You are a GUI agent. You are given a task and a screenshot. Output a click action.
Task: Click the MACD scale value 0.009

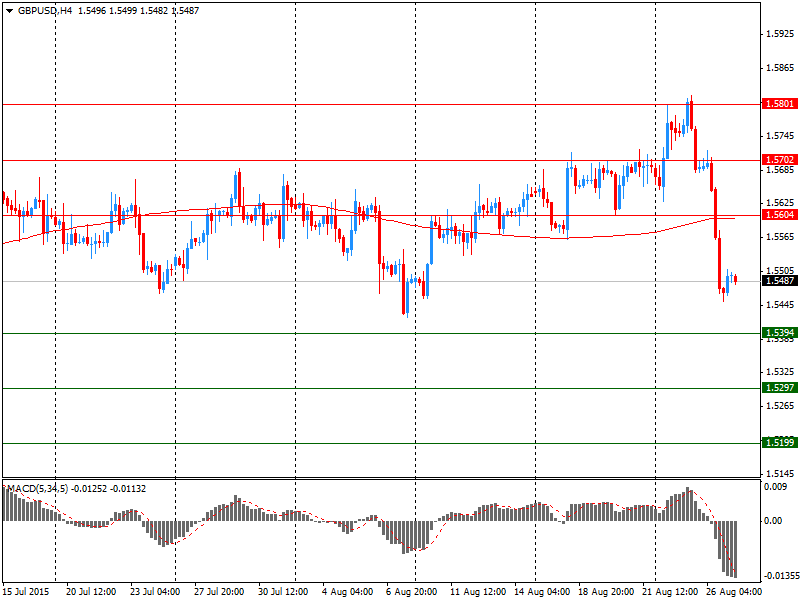click(775, 487)
